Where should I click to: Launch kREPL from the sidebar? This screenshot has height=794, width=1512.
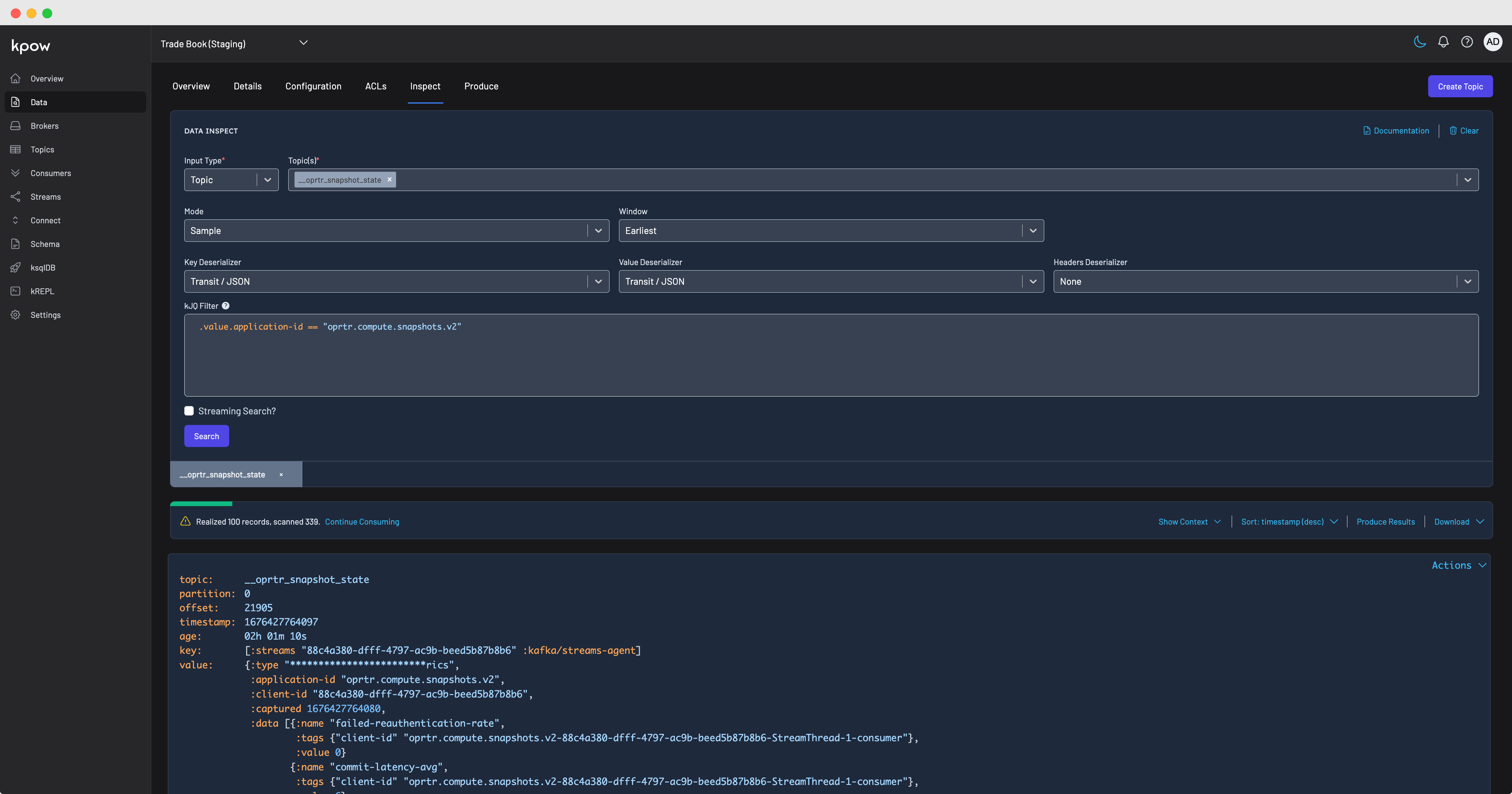pos(42,291)
